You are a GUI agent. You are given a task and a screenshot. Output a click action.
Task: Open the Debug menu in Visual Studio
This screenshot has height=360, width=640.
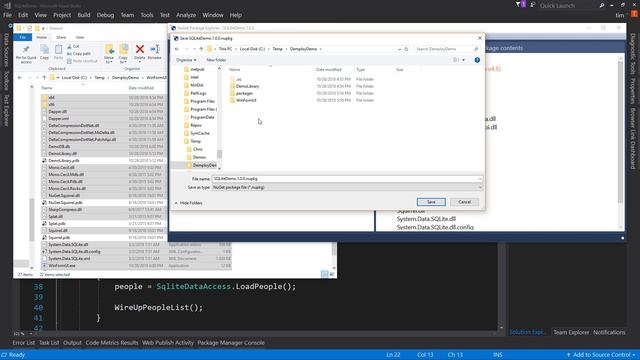coord(105,15)
